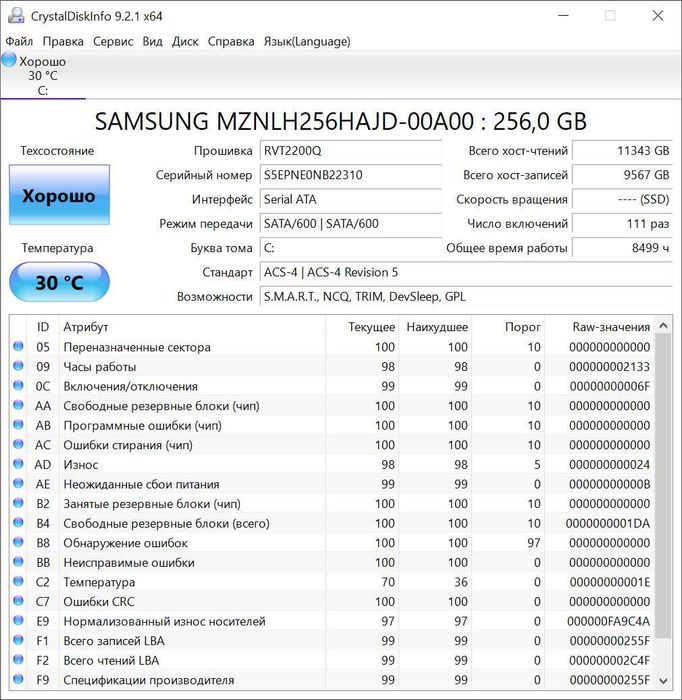Click the blue health status orb on disk tab
Screen dimensions: 682x700
(x=9, y=60)
